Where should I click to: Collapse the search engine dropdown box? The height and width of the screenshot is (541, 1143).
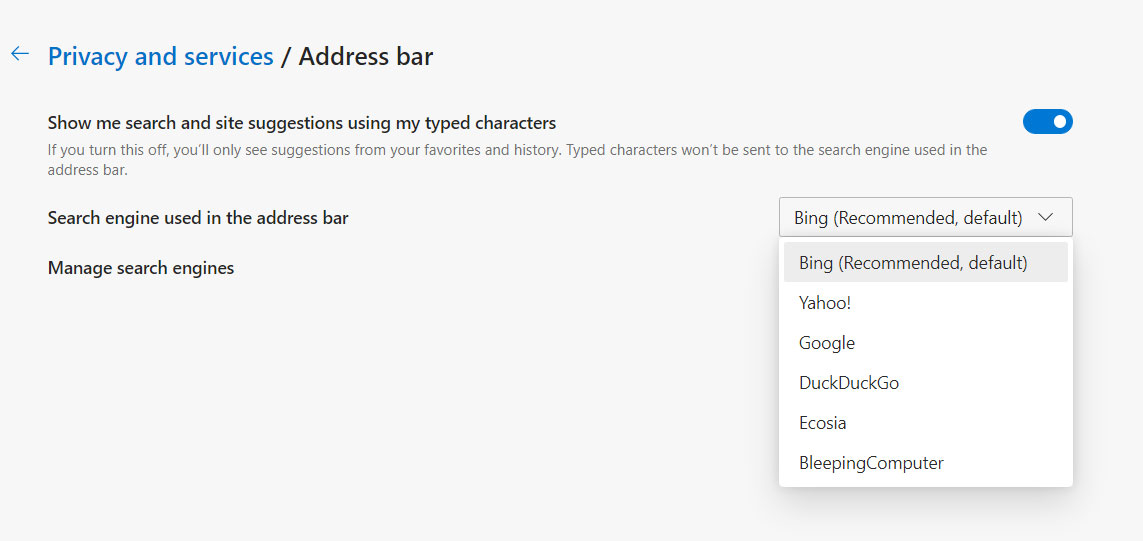926,217
